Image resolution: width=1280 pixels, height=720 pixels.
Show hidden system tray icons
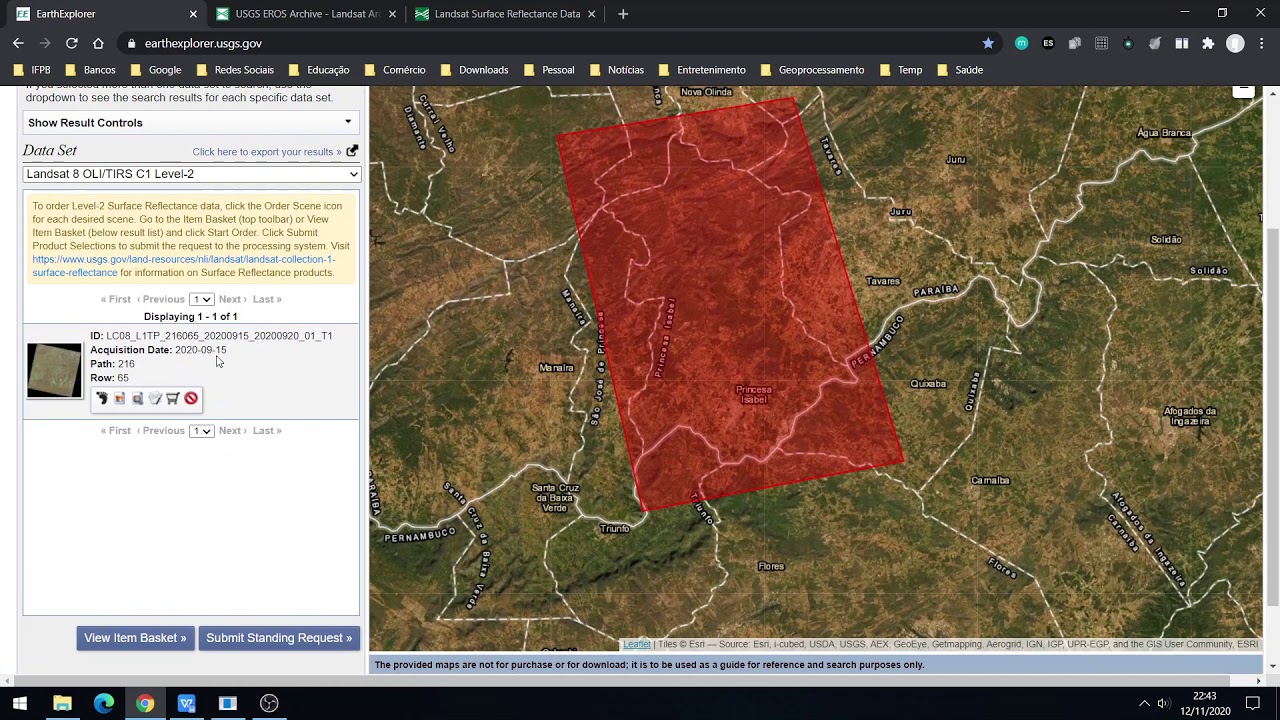(1144, 703)
